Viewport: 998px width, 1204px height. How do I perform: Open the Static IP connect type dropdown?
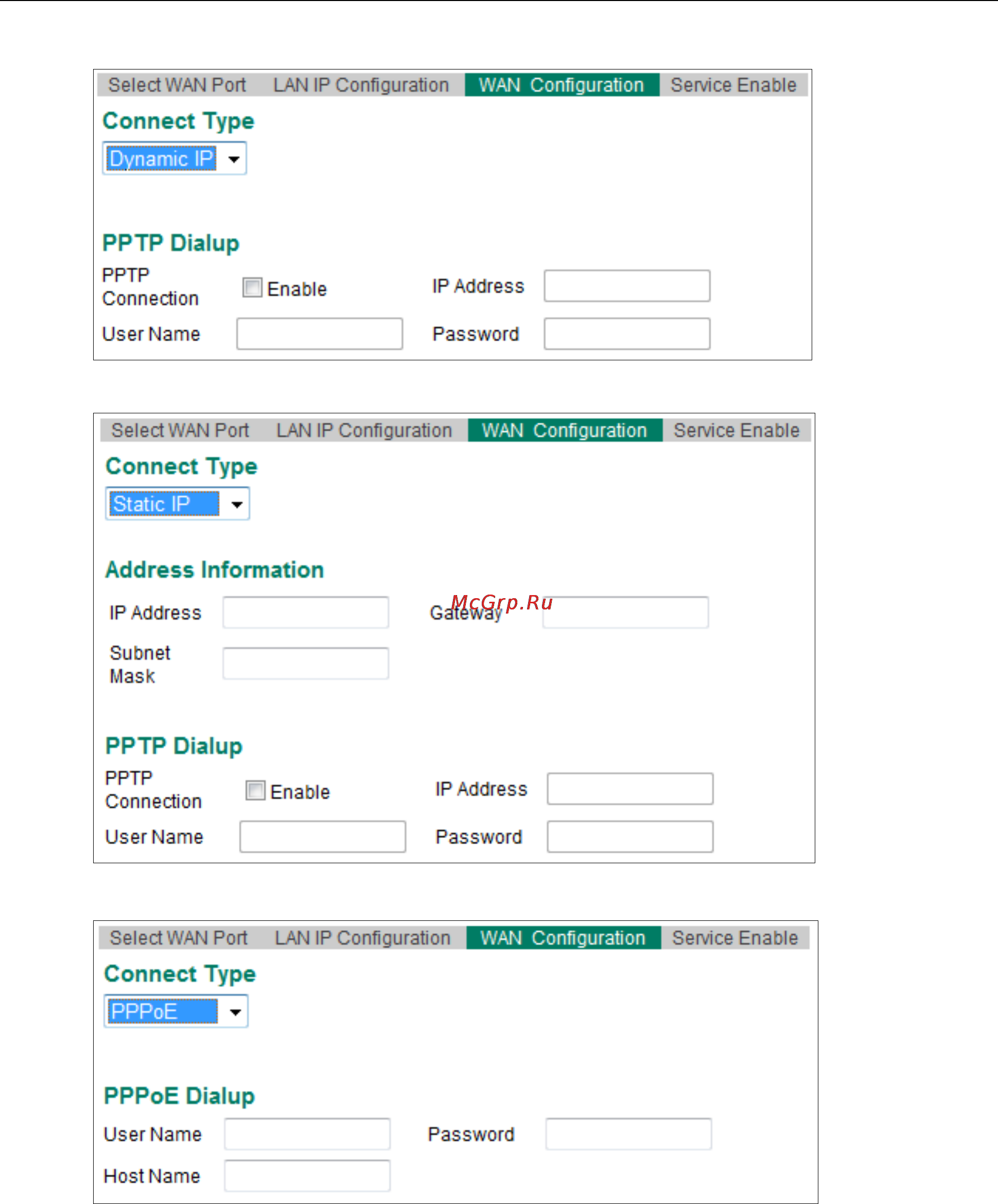point(177,504)
